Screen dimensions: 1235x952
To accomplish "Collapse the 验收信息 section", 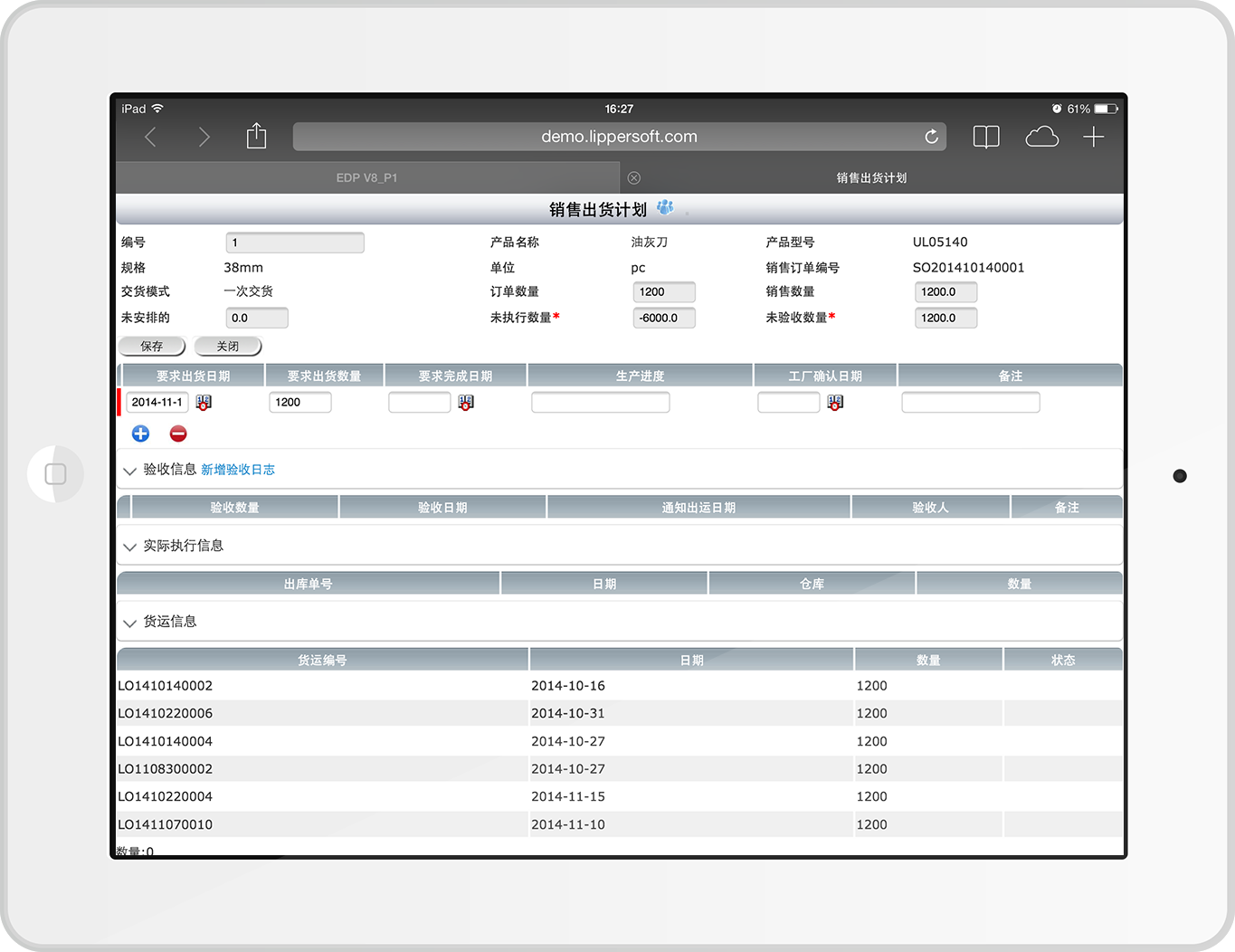I will click(130, 471).
